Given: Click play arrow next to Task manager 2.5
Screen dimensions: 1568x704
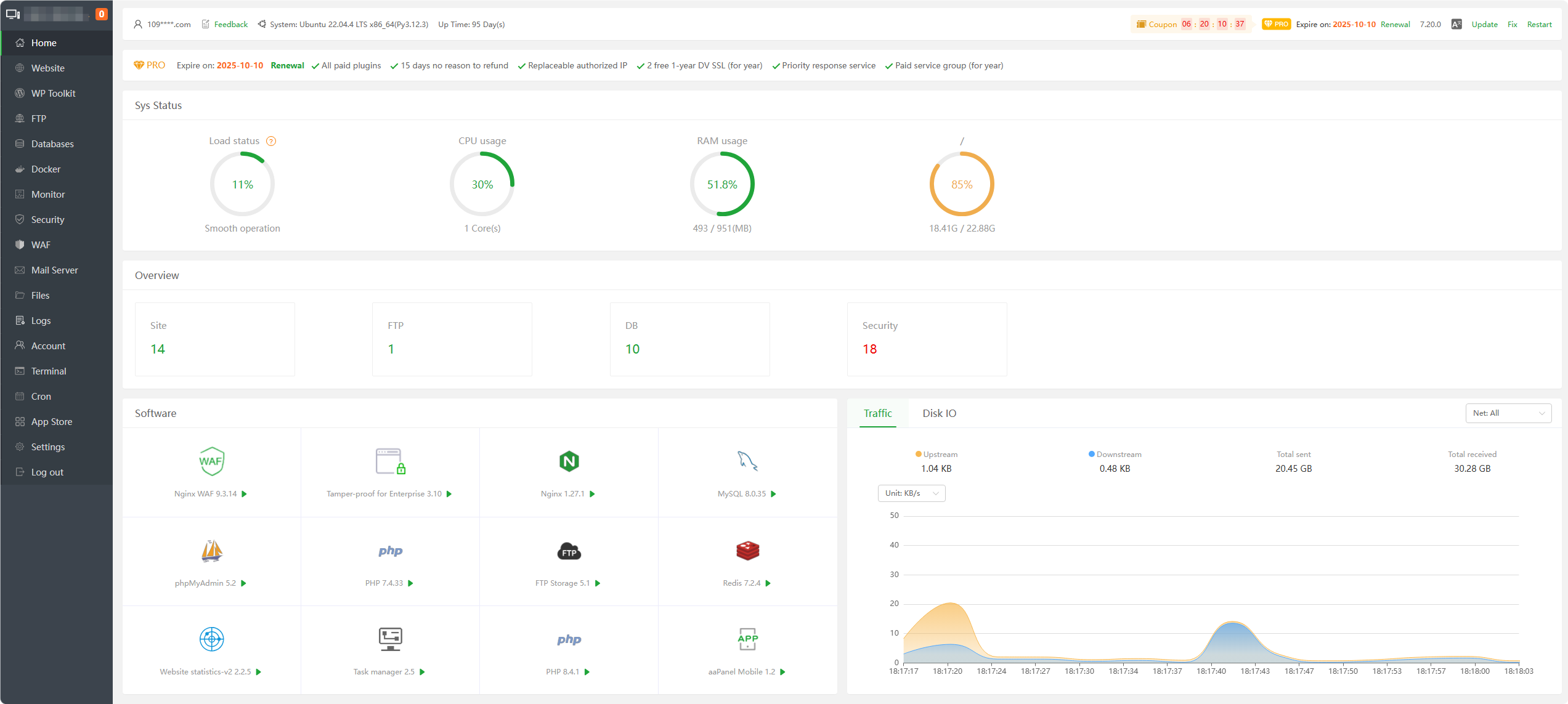Looking at the screenshot, I should point(422,672).
